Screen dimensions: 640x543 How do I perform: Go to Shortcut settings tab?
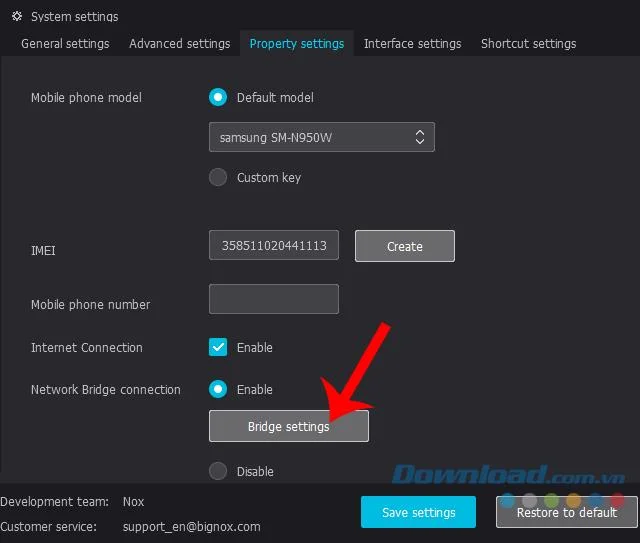coord(529,44)
